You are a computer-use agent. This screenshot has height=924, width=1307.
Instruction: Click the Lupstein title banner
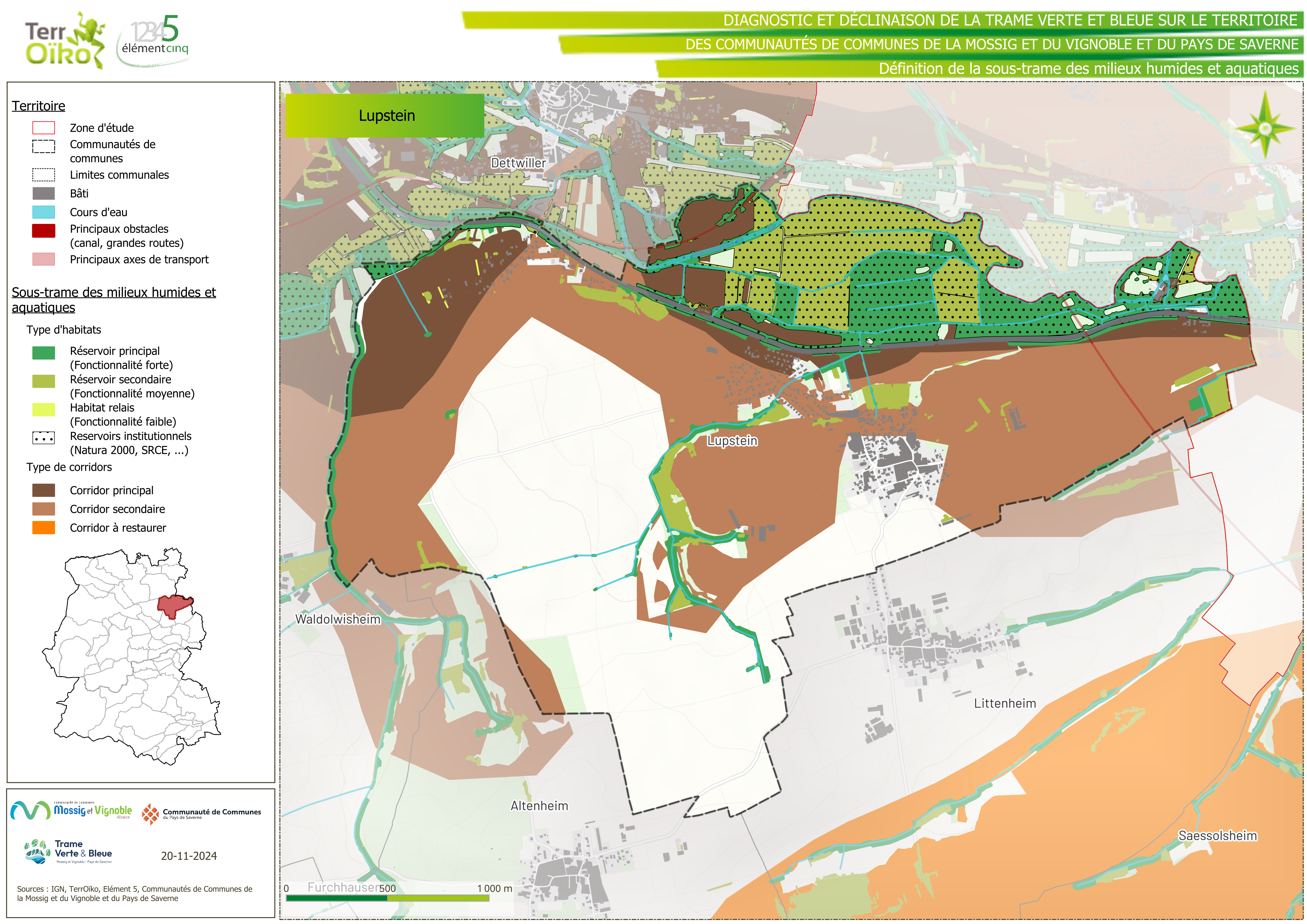[x=385, y=116]
